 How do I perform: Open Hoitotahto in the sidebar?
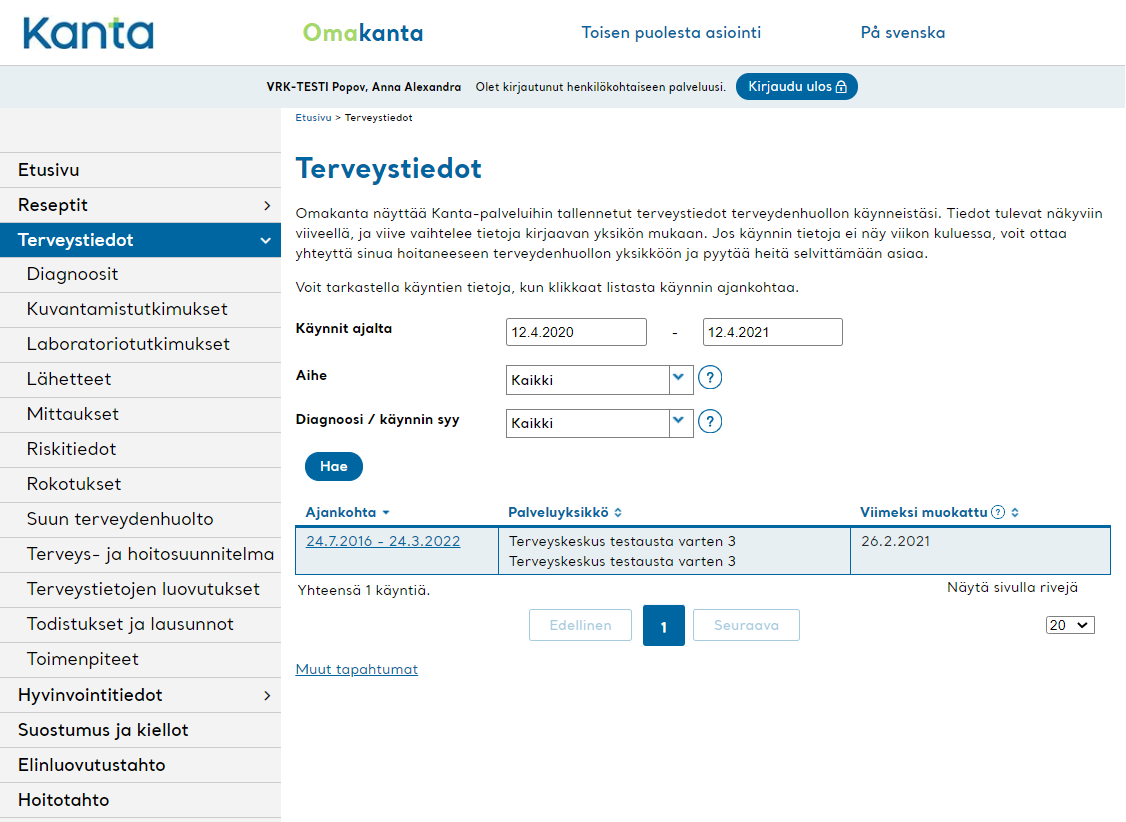tap(141, 800)
